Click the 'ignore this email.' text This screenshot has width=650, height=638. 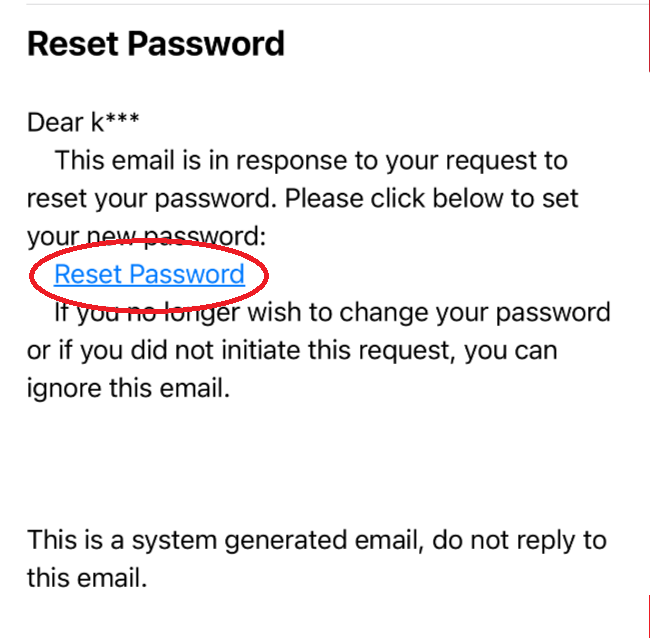[x=128, y=388]
